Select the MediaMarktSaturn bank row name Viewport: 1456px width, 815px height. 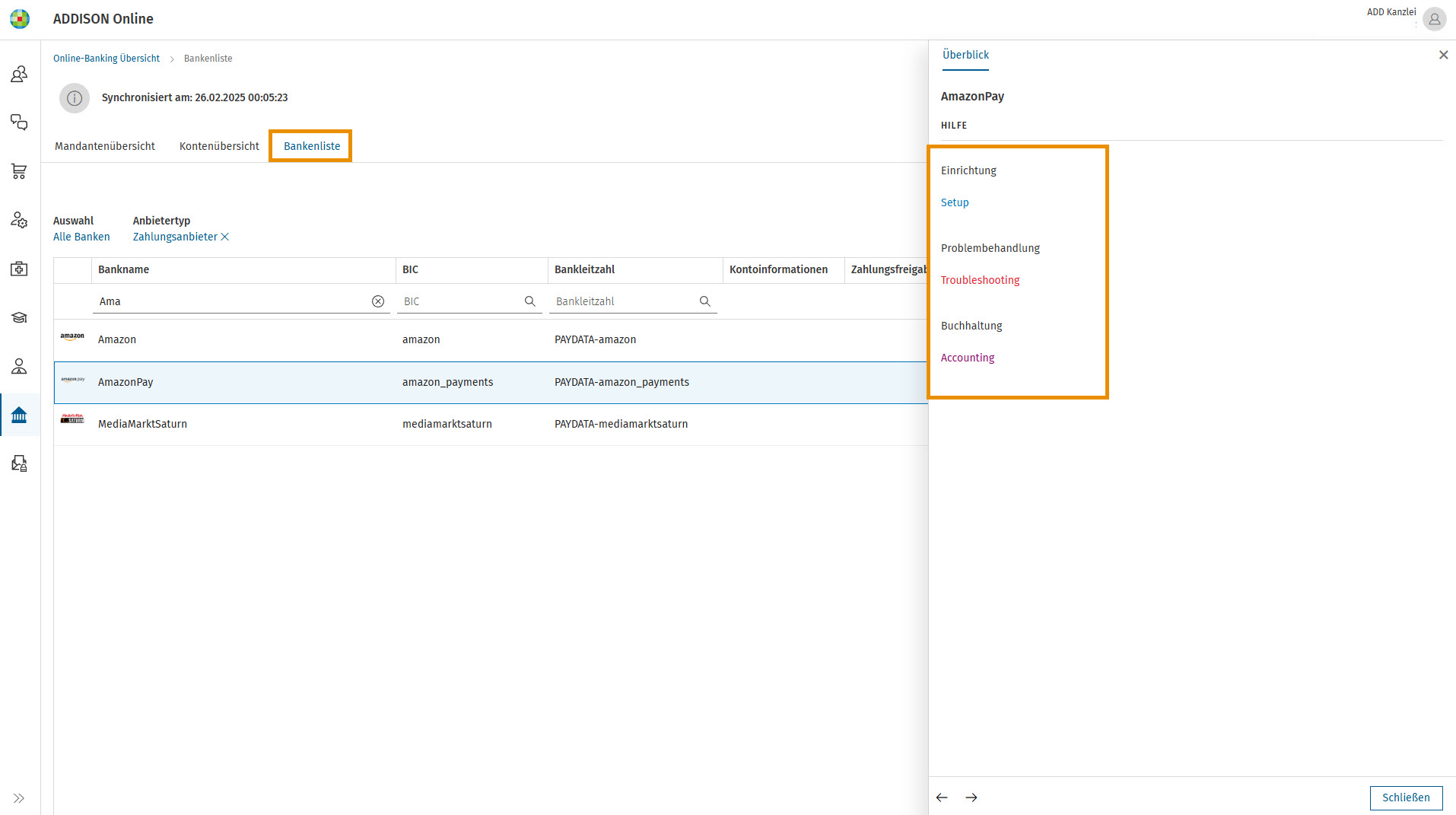(142, 424)
